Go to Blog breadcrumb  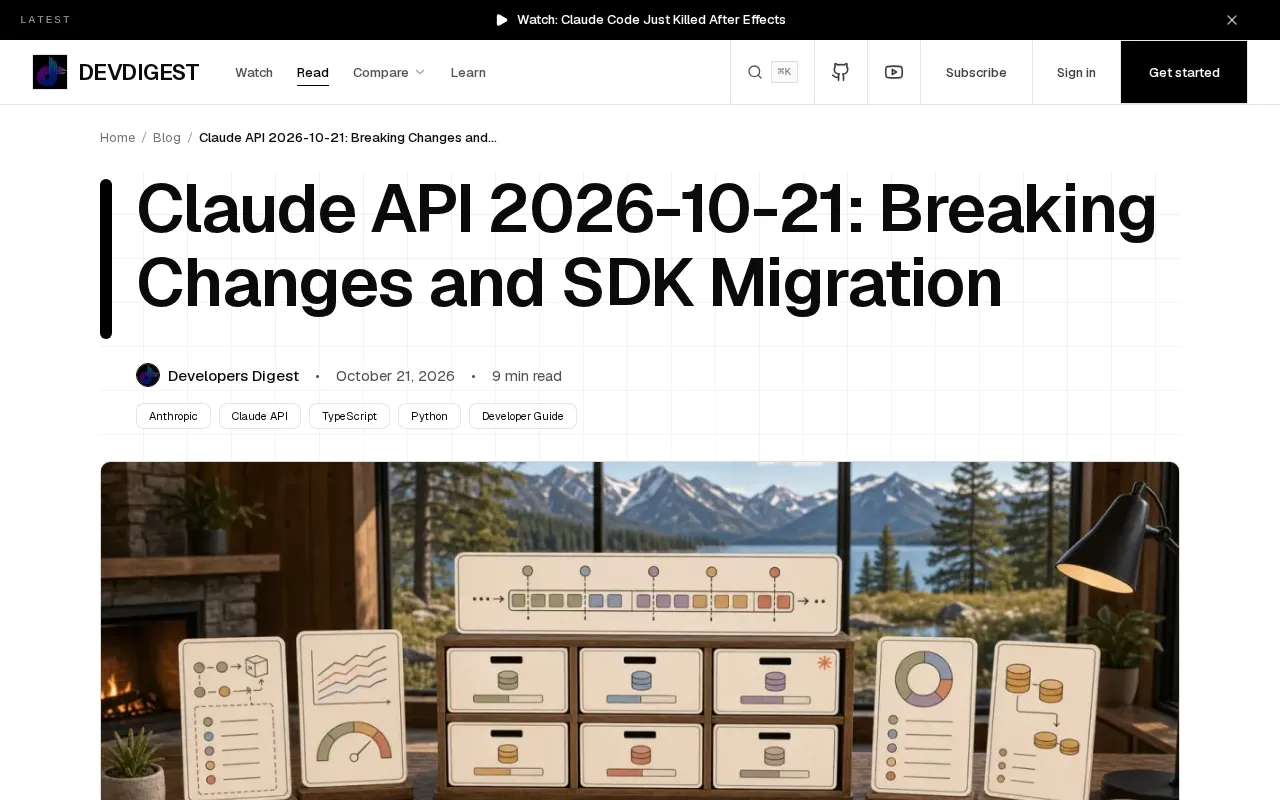[x=167, y=137]
